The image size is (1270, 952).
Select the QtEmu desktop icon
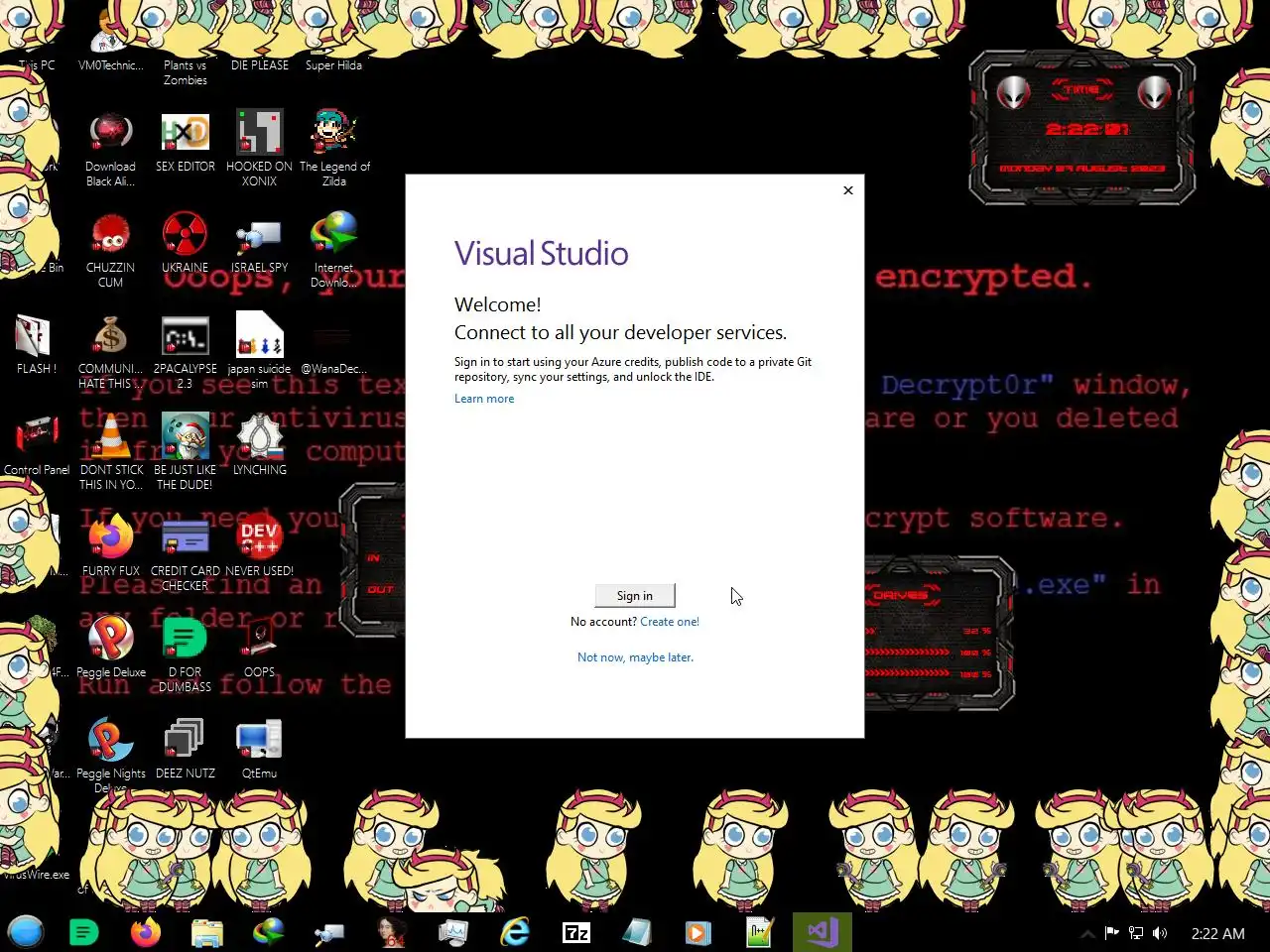(259, 749)
